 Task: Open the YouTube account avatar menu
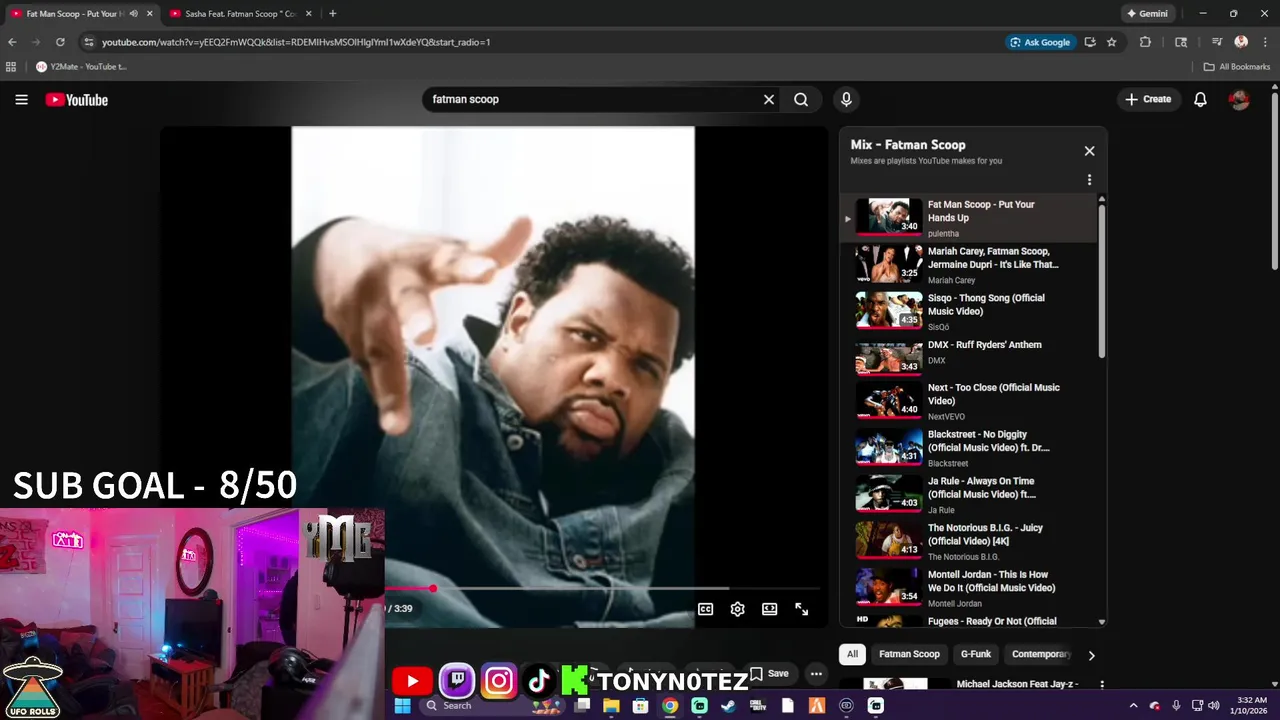click(x=1239, y=99)
